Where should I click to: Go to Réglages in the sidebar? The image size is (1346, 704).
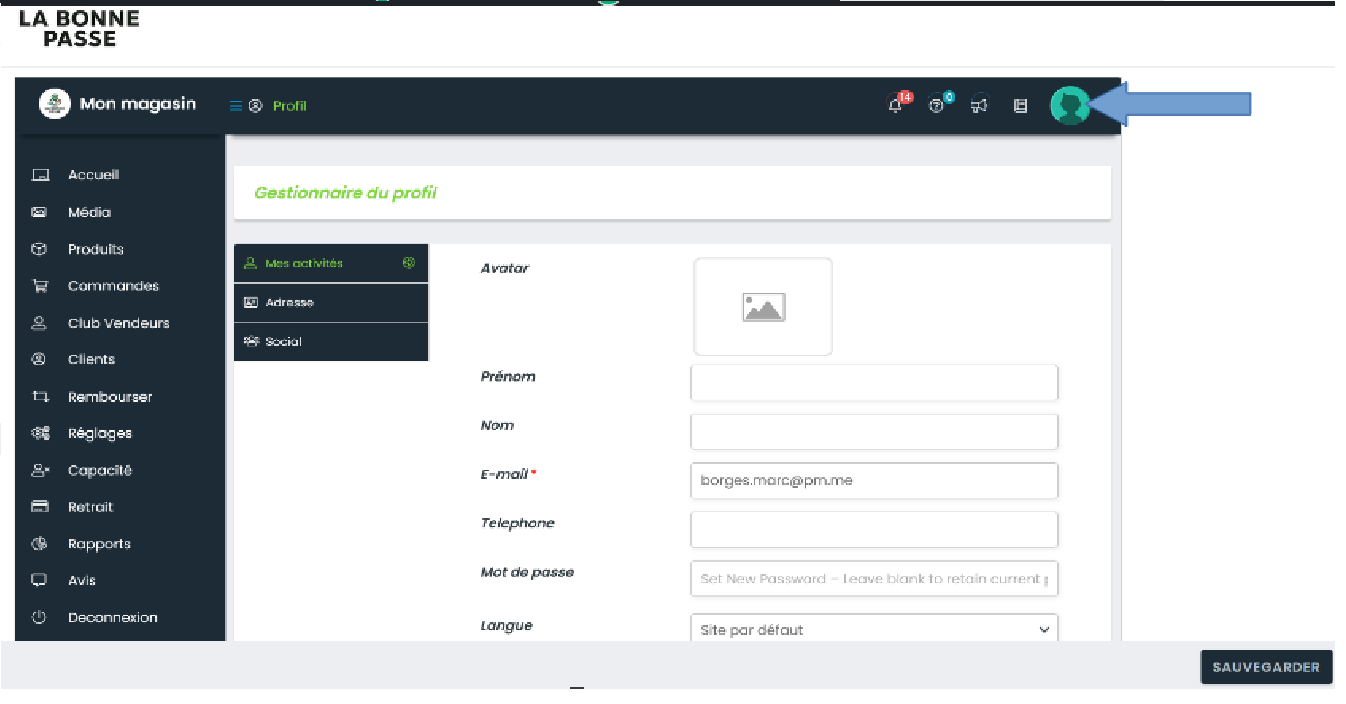point(99,433)
